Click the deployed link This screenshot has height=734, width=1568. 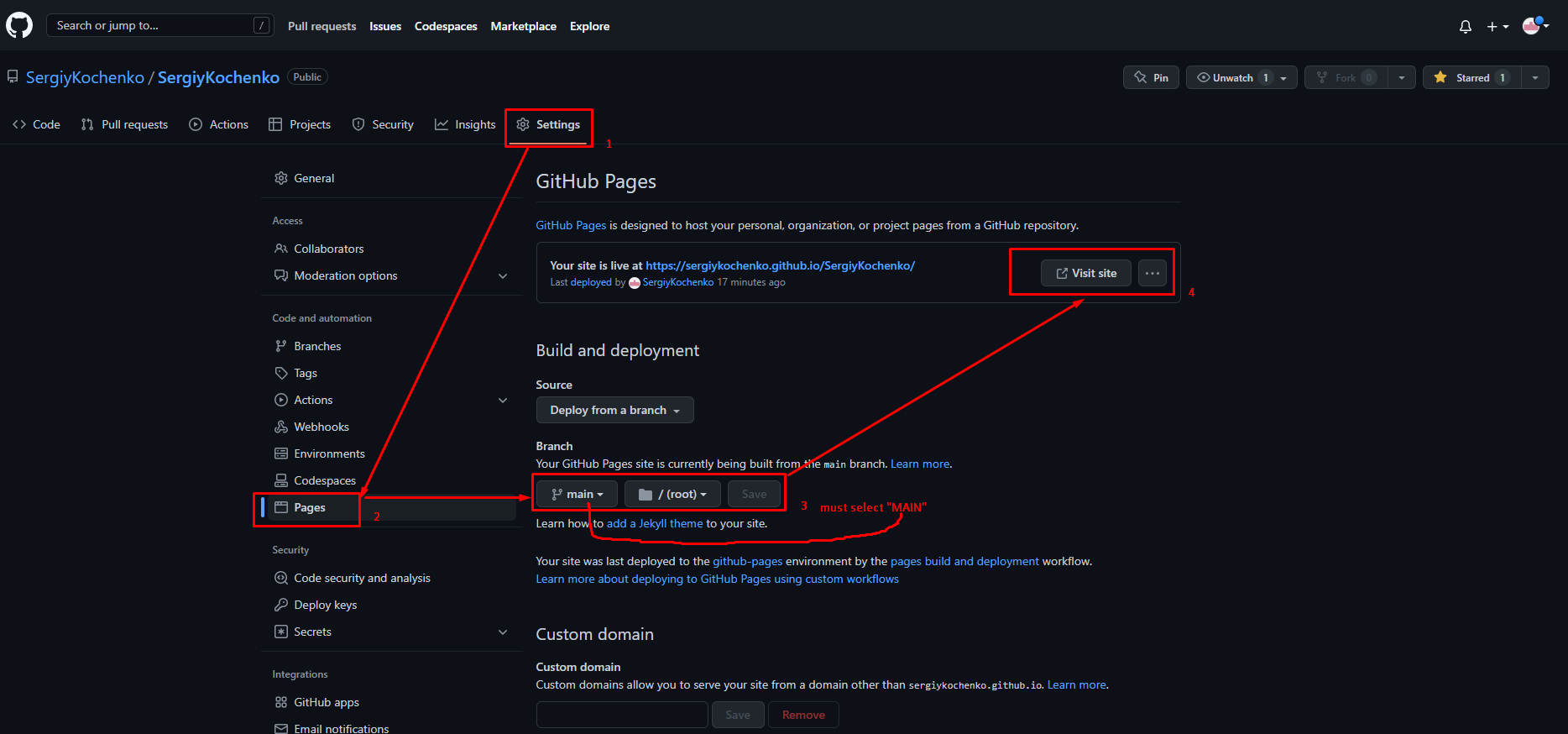tap(591, 282)
